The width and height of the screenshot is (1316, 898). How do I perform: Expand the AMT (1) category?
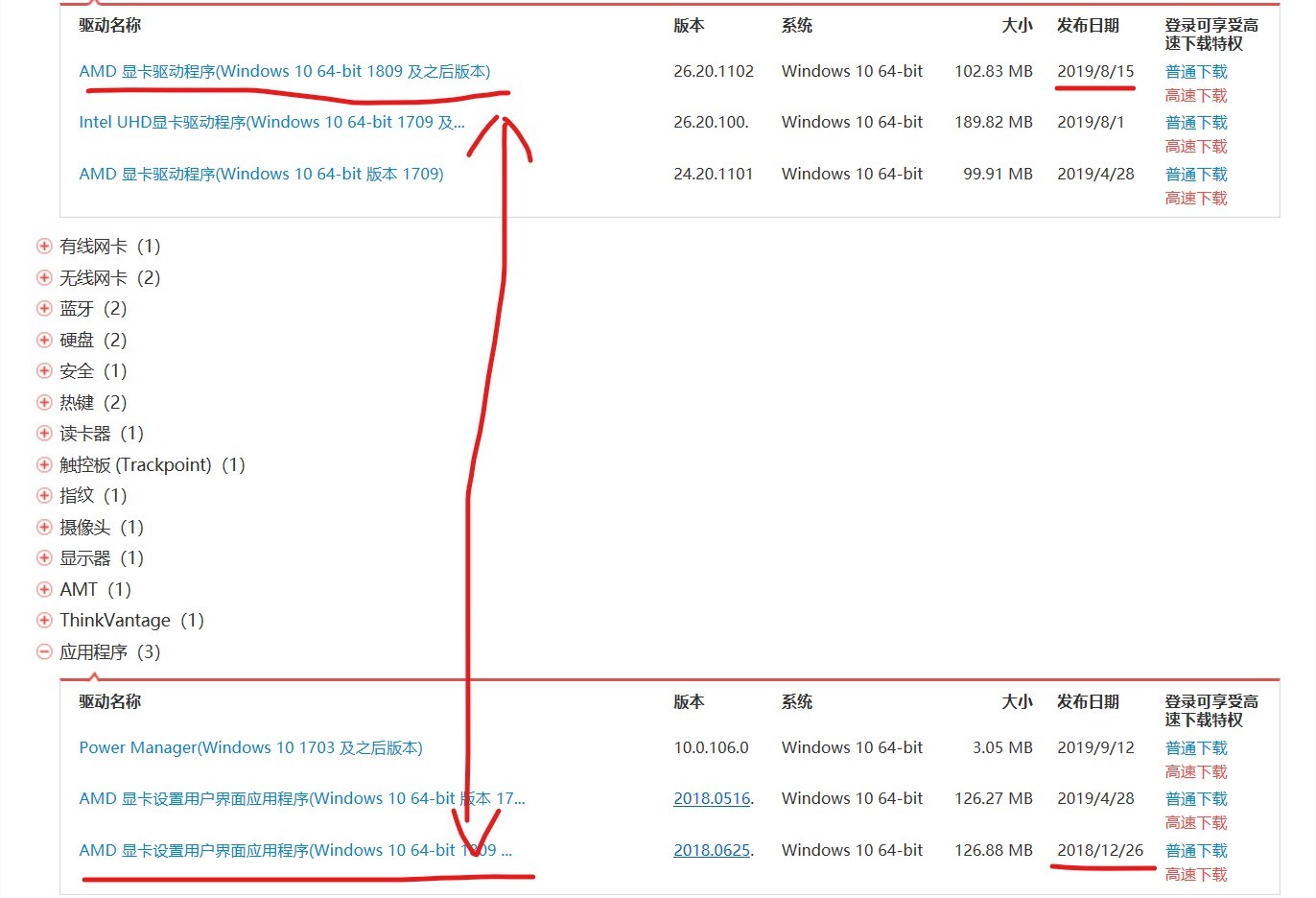(44, 590)
